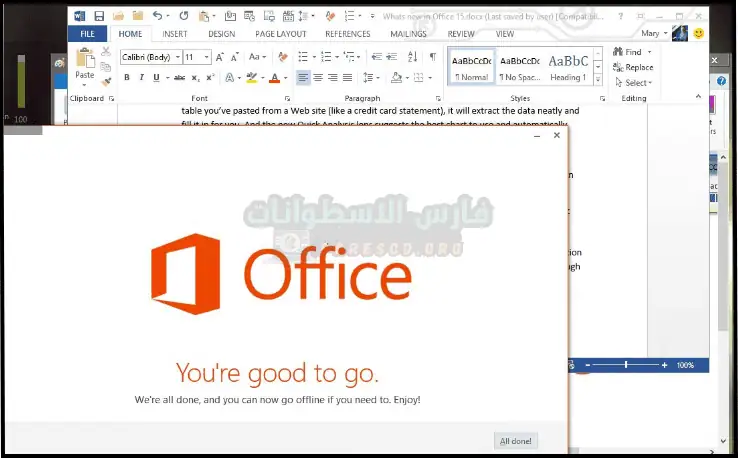This screenshot has width=738, height=458.
Task: Click the Undo arrow icon
Action: 157,16
